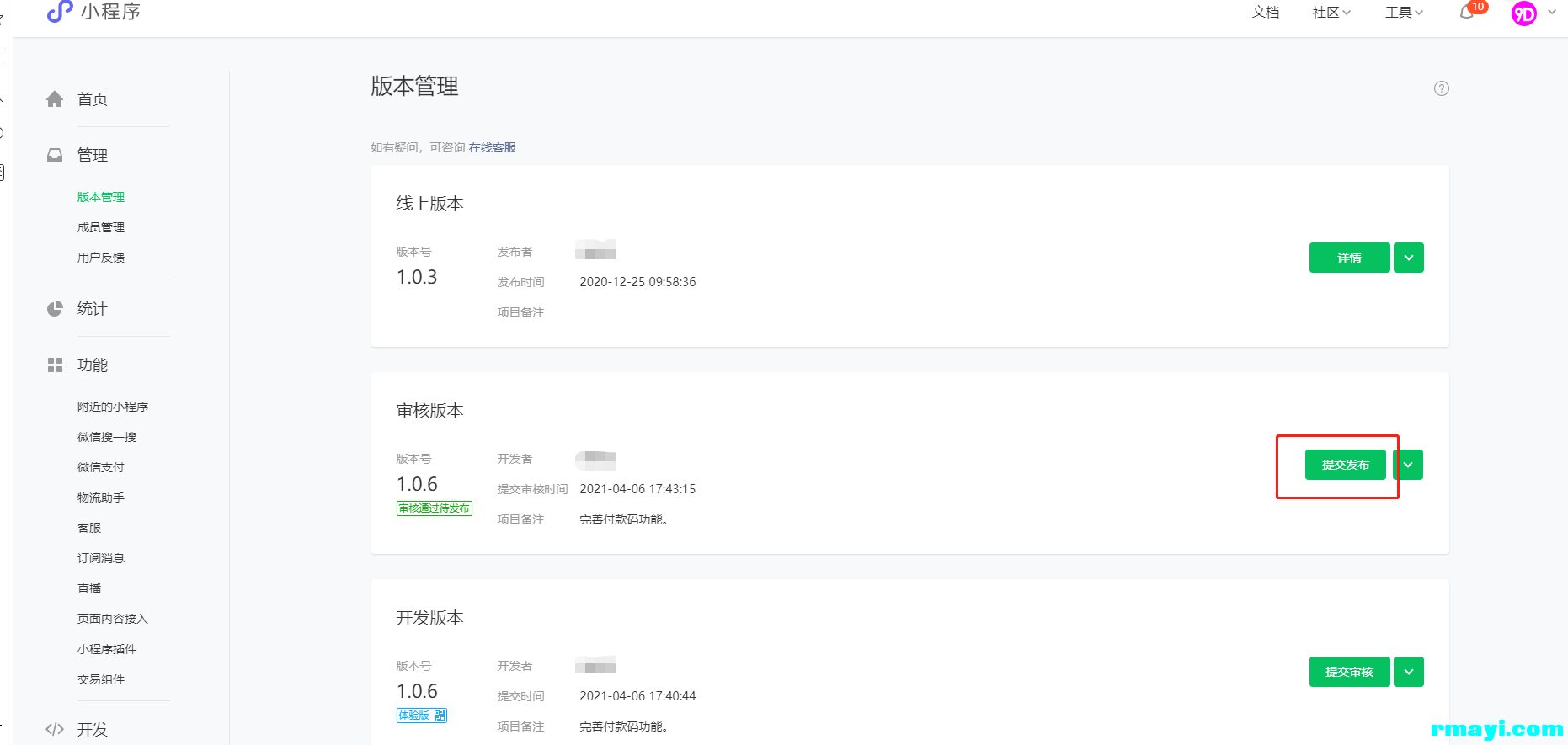1568x745 pixels.
Task: Click the QR code icon on 体验版 tag
Action: (440, 716)
